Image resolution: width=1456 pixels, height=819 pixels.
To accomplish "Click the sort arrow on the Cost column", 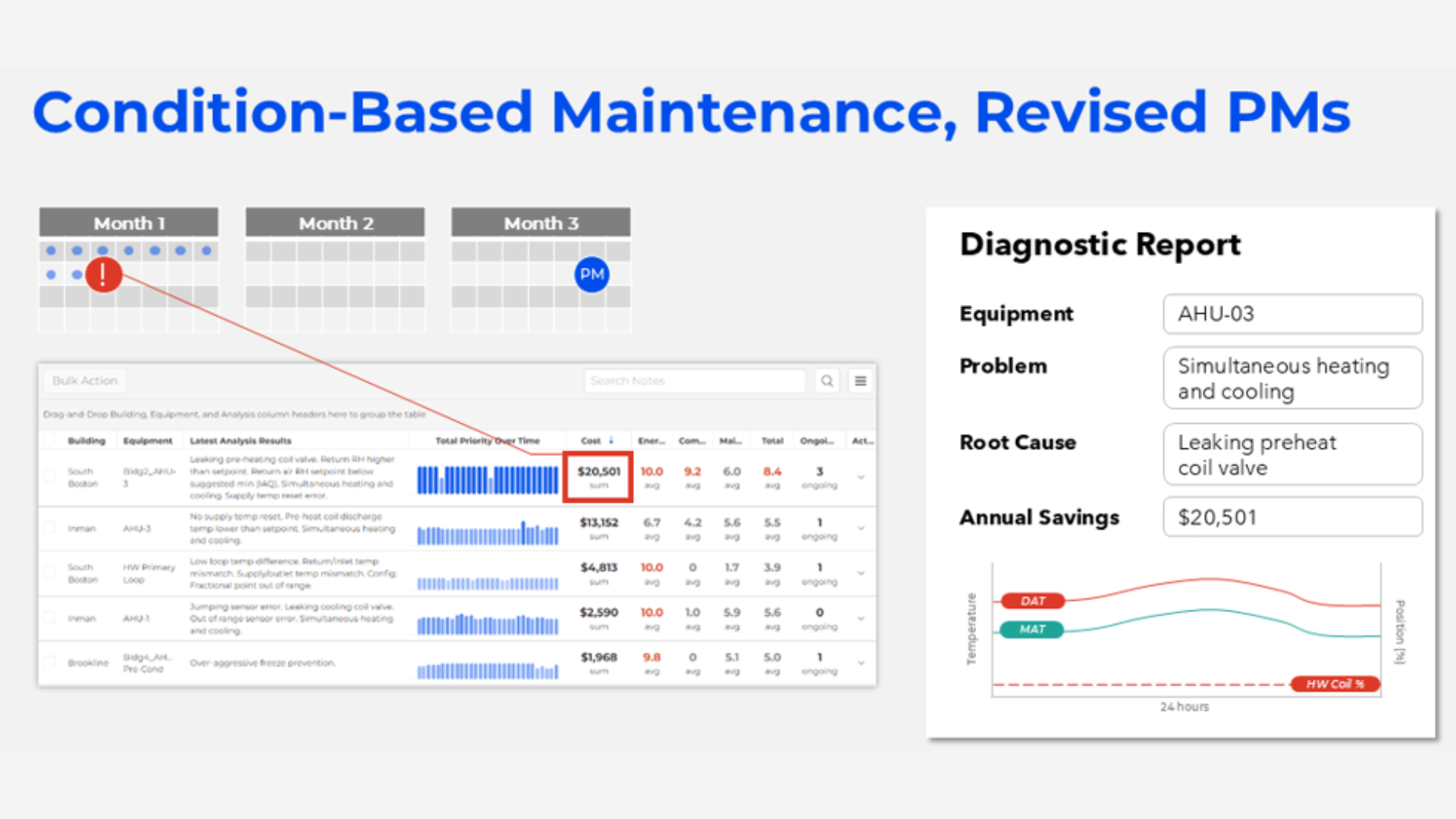I will pos(610,441).
